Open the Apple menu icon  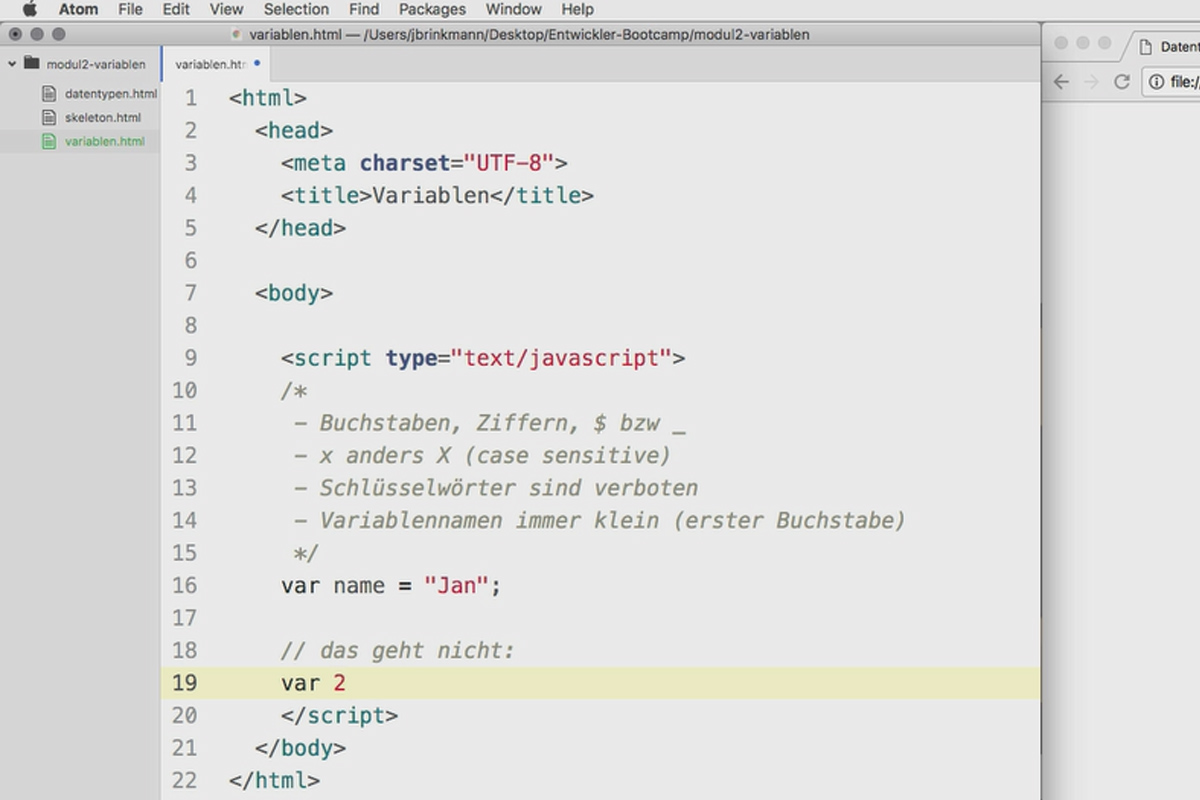click(30, 10)
